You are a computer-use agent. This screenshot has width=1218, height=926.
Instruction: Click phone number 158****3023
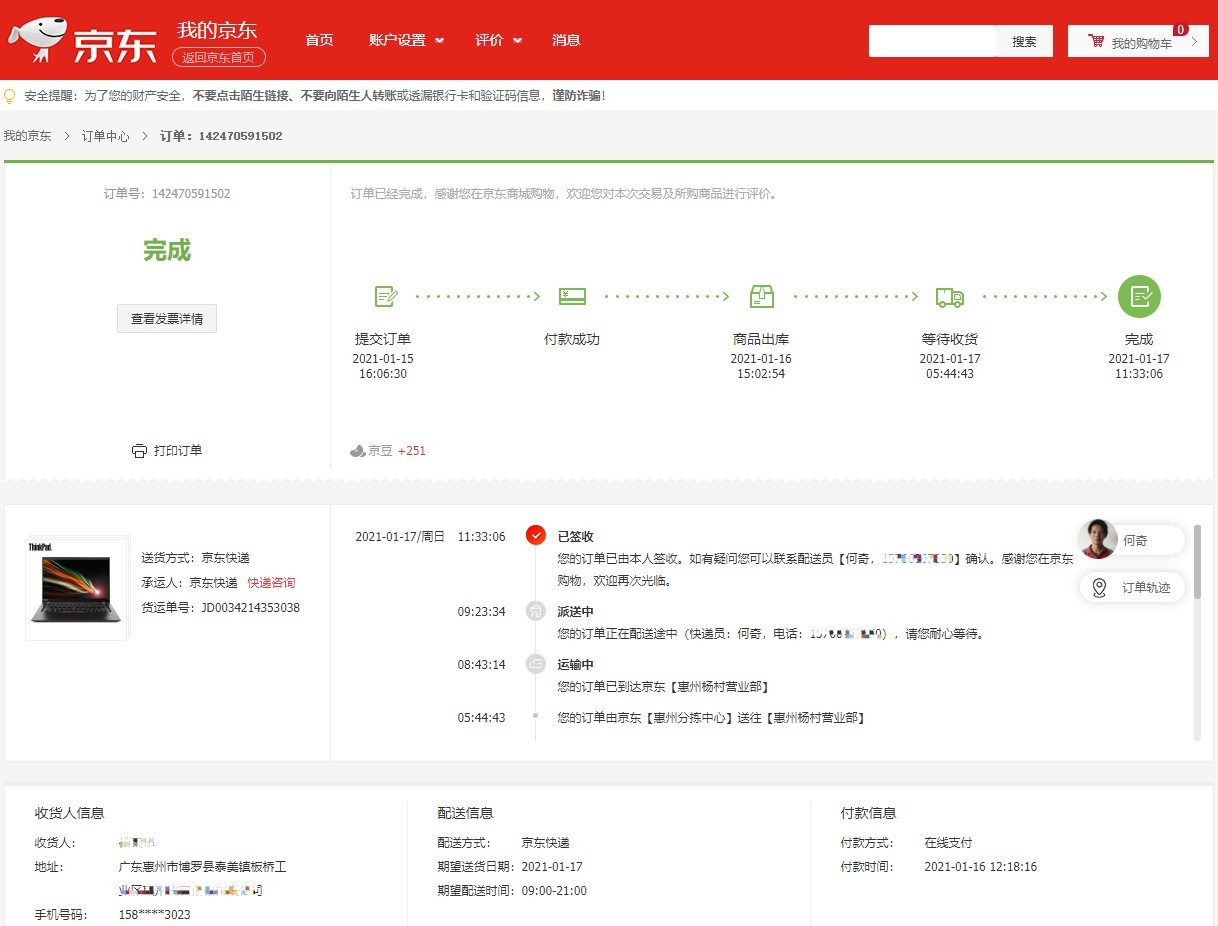pos(155,915)
